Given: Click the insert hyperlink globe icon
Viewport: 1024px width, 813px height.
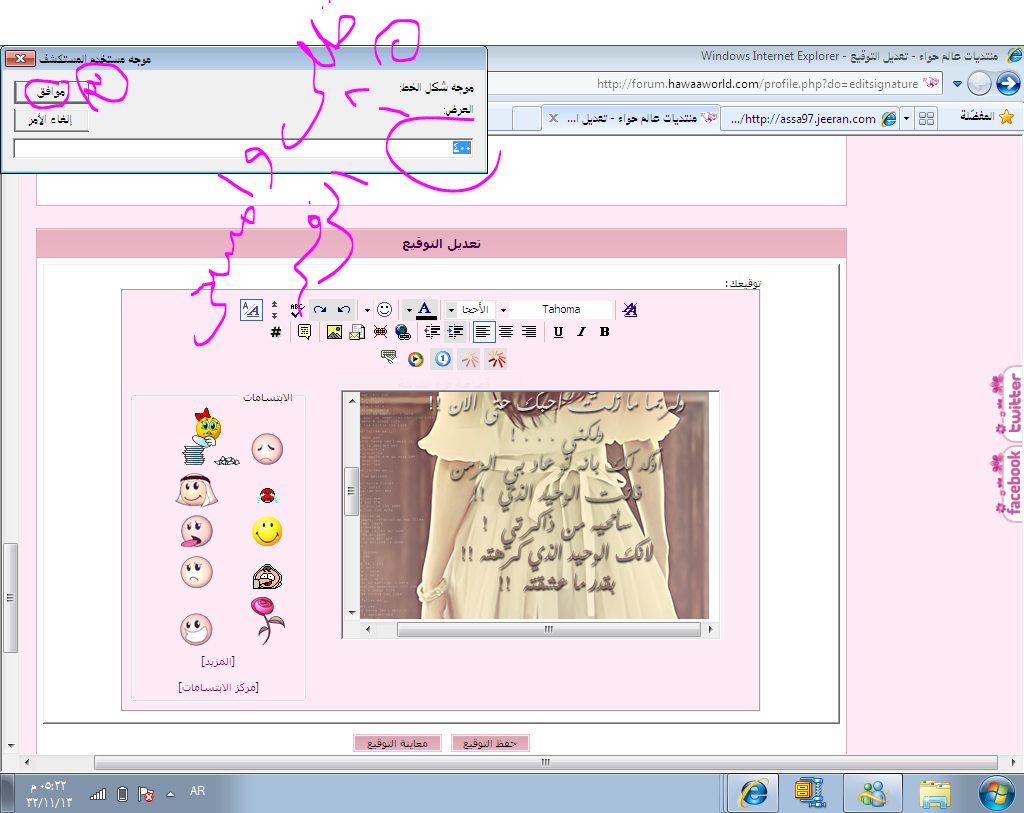Looking at the screenshot, I should point(403,332).
